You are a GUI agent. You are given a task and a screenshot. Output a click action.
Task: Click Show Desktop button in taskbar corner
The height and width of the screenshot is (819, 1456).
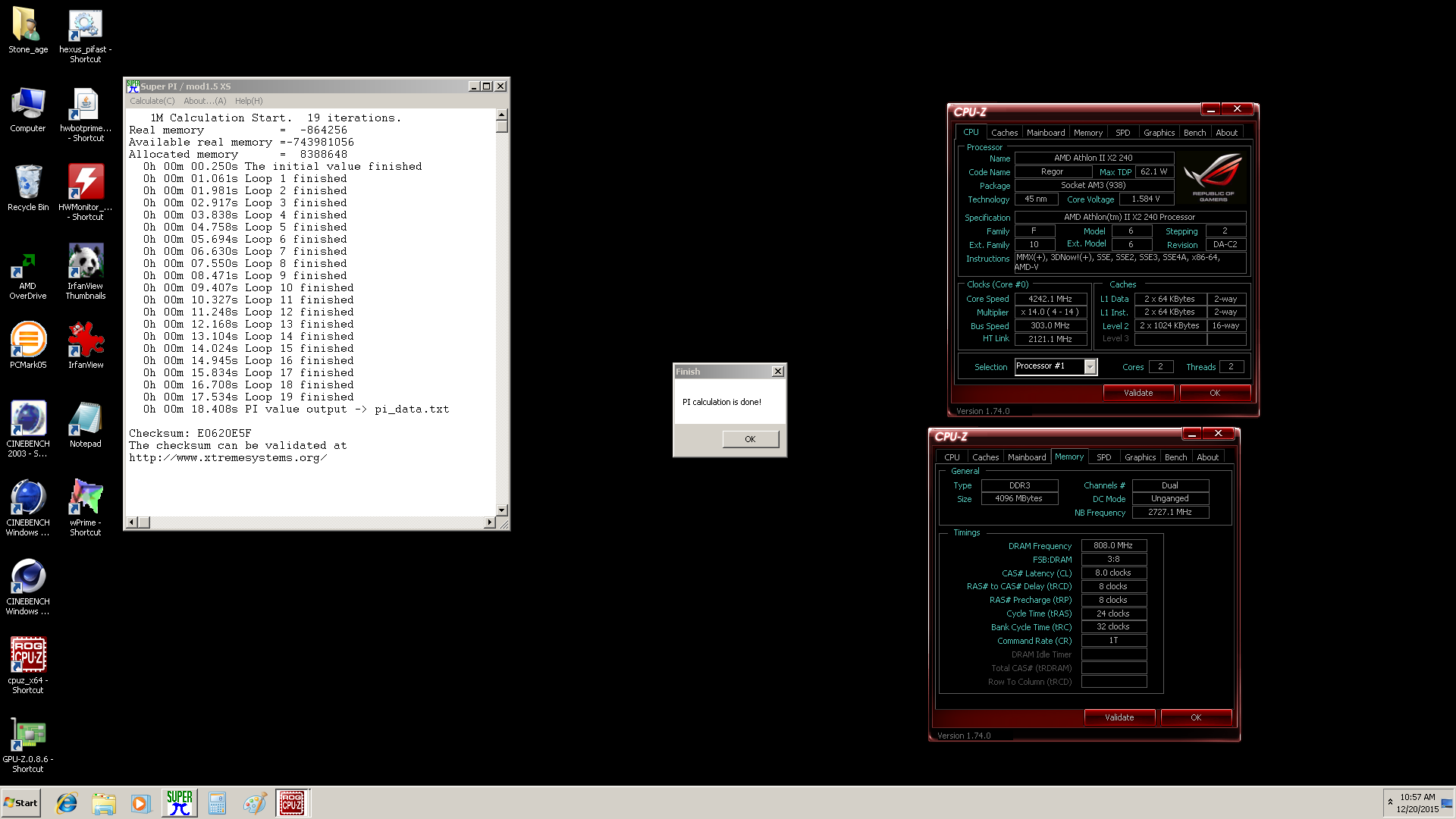[x=1447, y=803]
